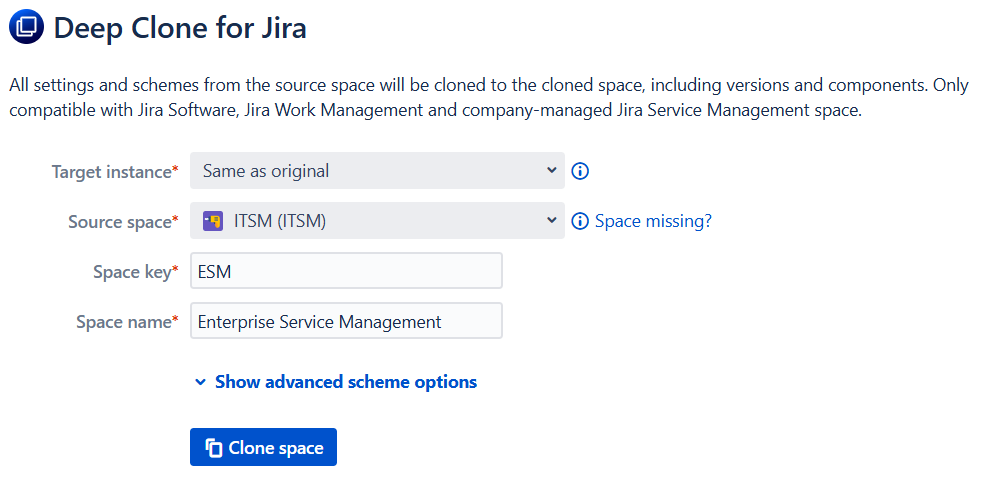Click into the Enterprise Service Management name field
The width and height of the screenshot is (983, 479).
point(346,322)
